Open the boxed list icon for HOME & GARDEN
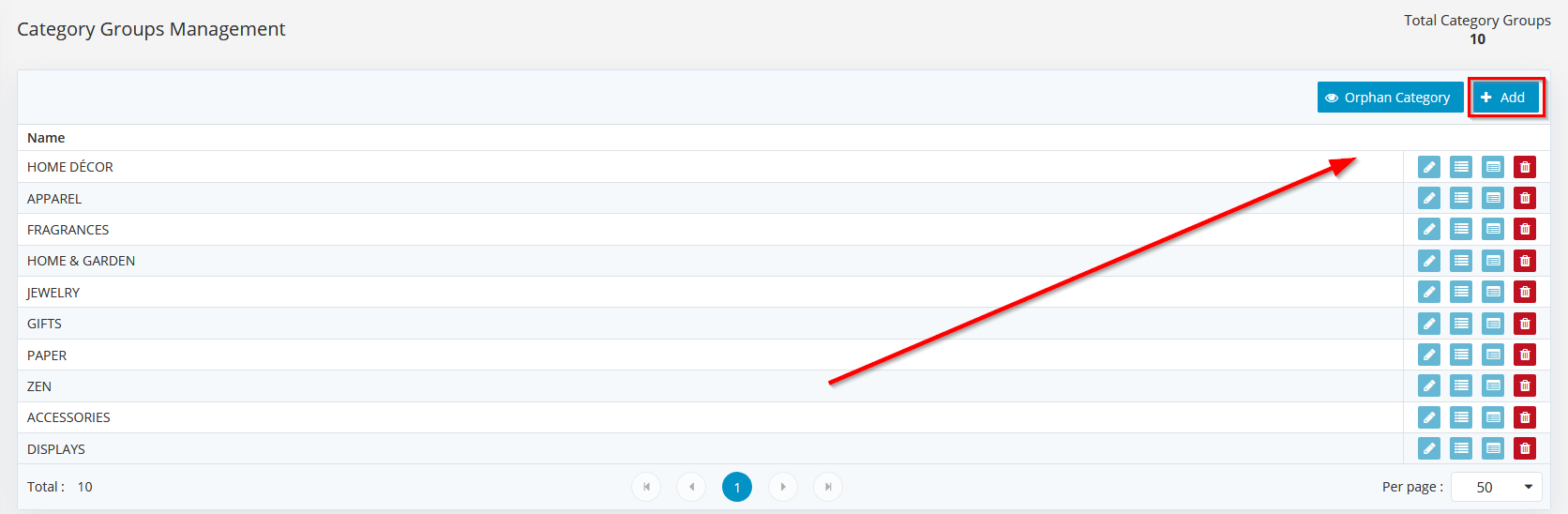The height and width of the screenshot is (514, 1568). pos(1493,261)
